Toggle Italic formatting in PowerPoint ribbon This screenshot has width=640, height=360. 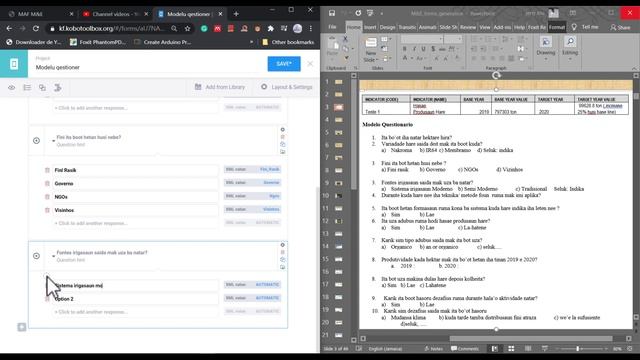tap(414, 49)
